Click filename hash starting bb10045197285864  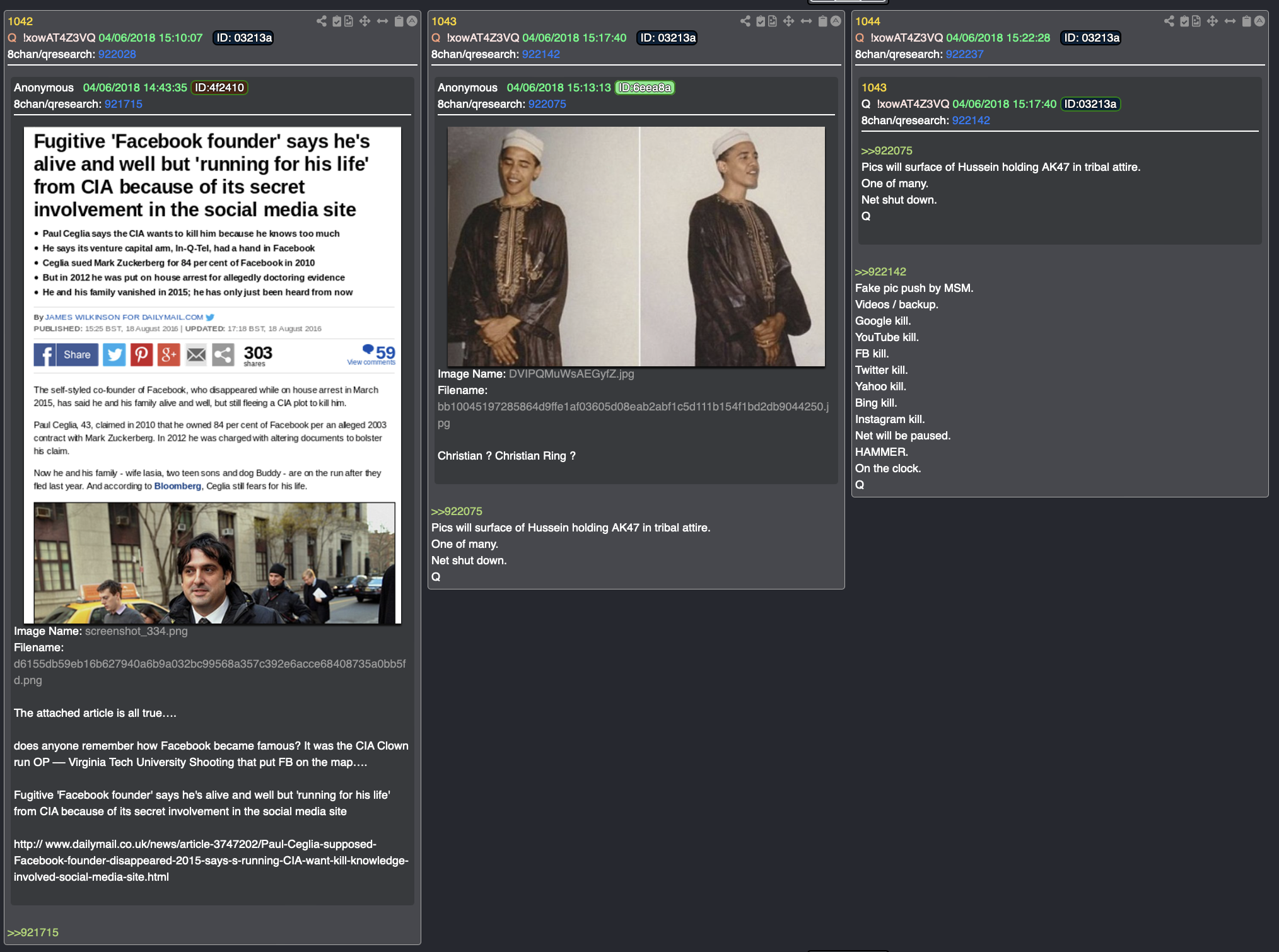[x=633, y=415]
